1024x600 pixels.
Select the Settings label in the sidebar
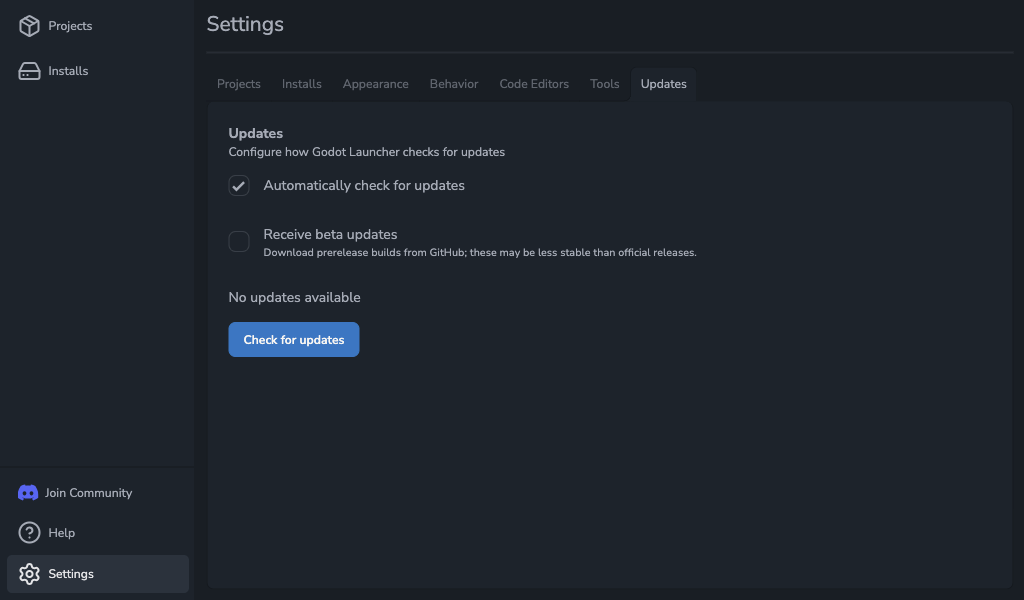click(71, 574)
